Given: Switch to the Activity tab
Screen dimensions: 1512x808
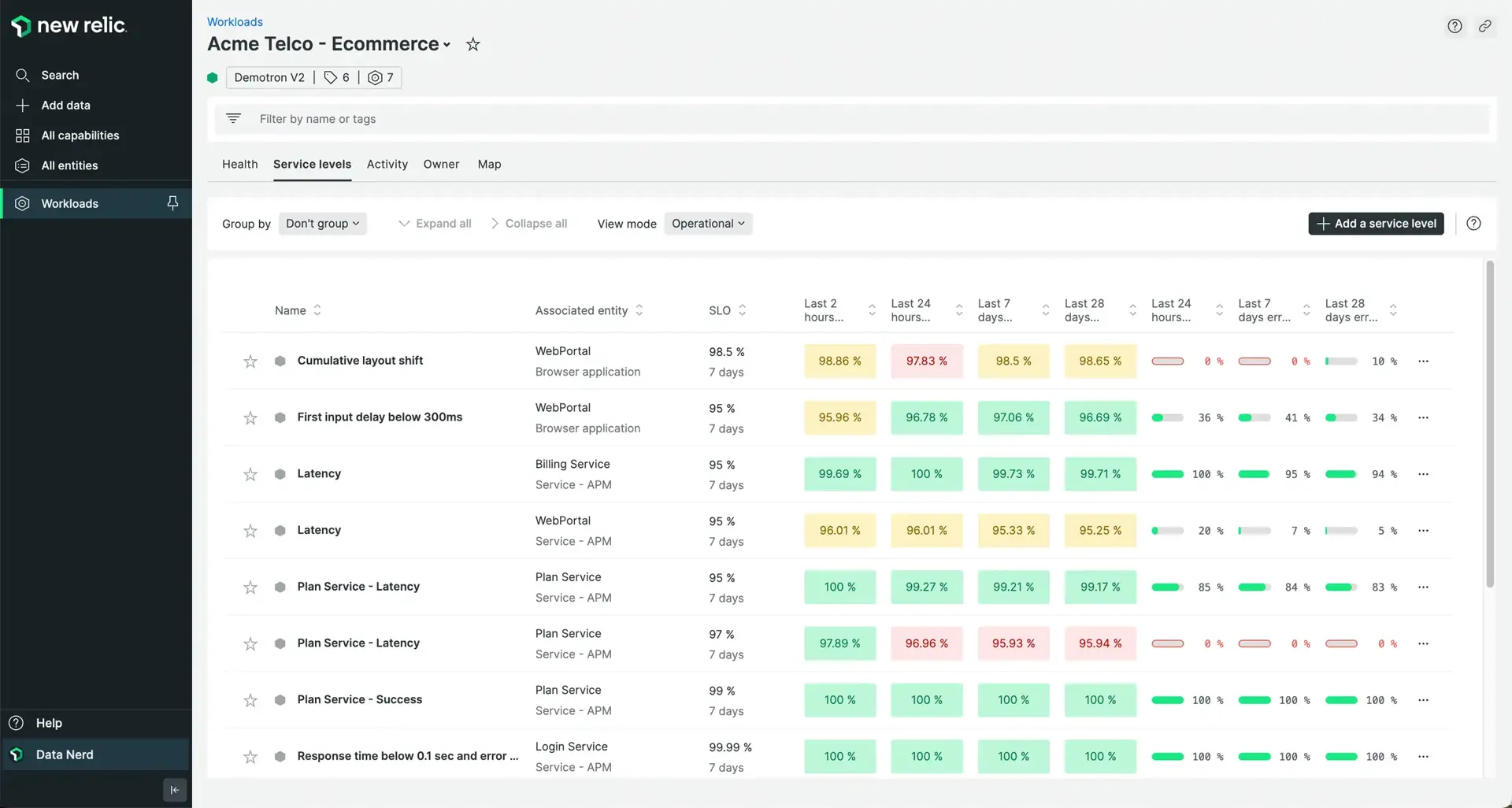Looking at the screenshot, I should (x=387, y=164).
